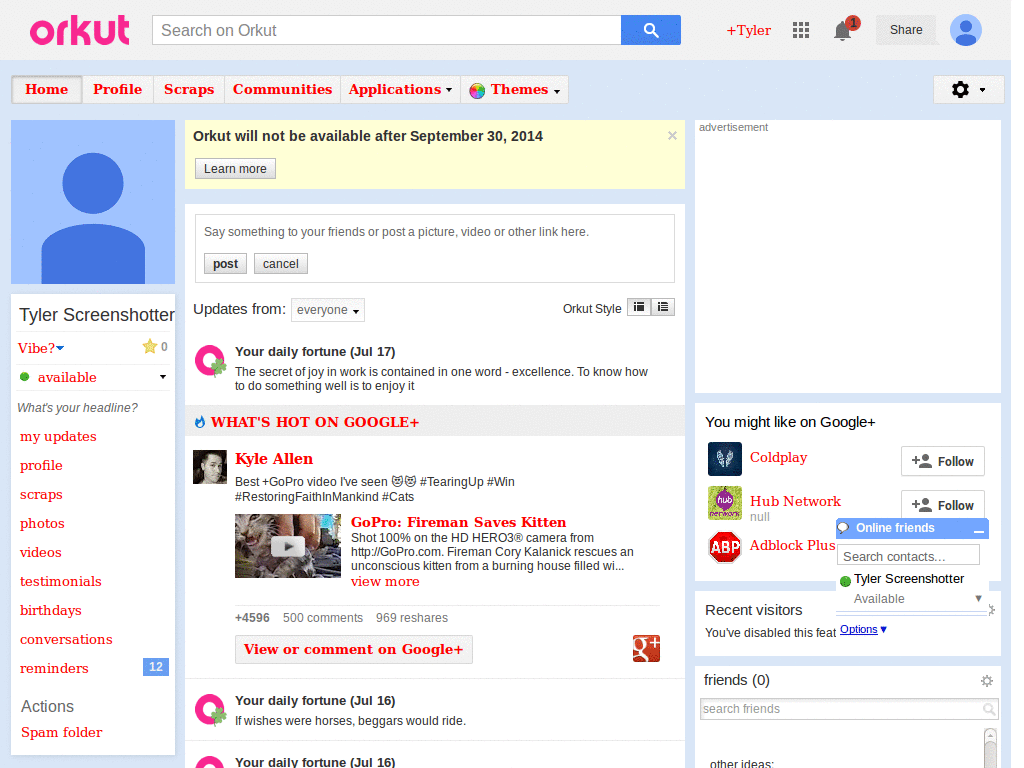Screen dimensions: 1024x768
Task: Click the blue search magnifier button
Action: [650, 30]
